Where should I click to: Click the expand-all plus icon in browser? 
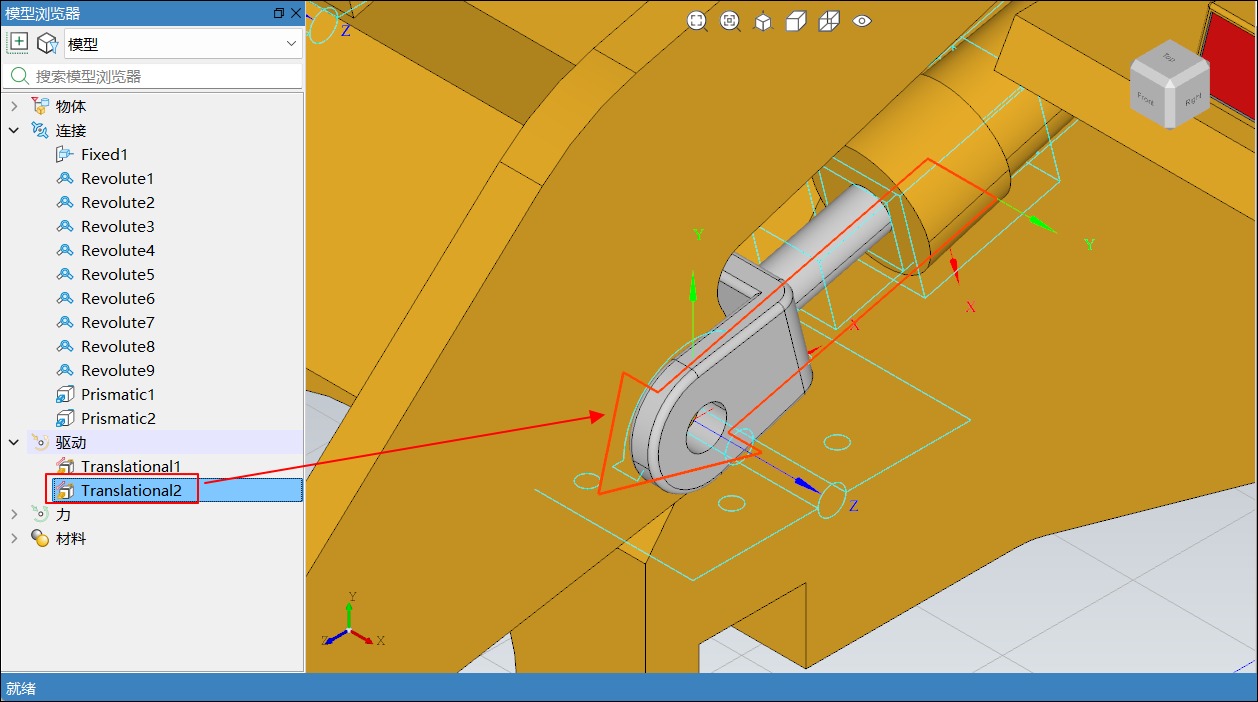[18, 43]
